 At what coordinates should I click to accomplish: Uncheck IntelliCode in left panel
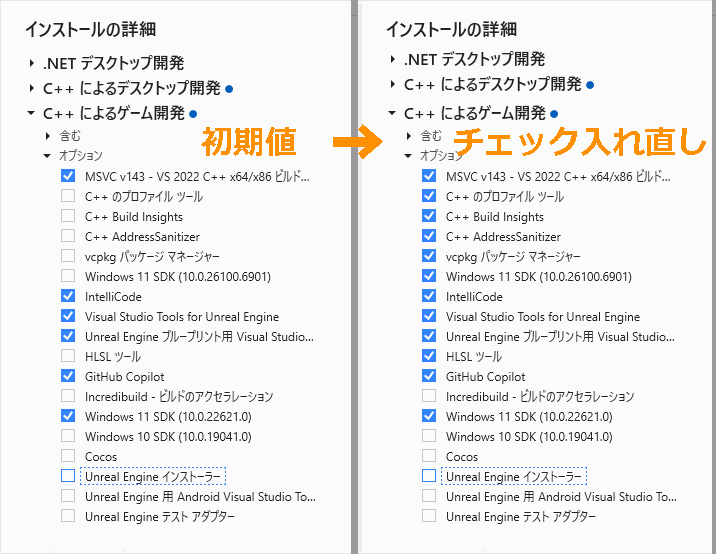(68, 296)
